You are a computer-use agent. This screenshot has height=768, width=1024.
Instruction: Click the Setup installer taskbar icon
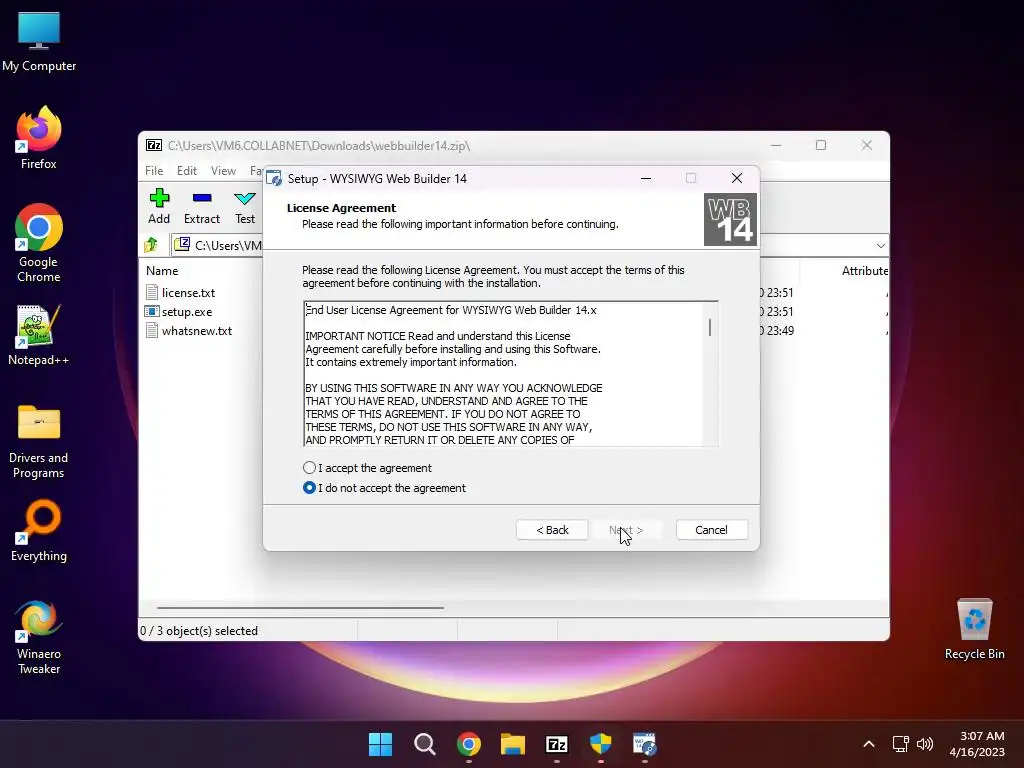[x=645, y=744]
